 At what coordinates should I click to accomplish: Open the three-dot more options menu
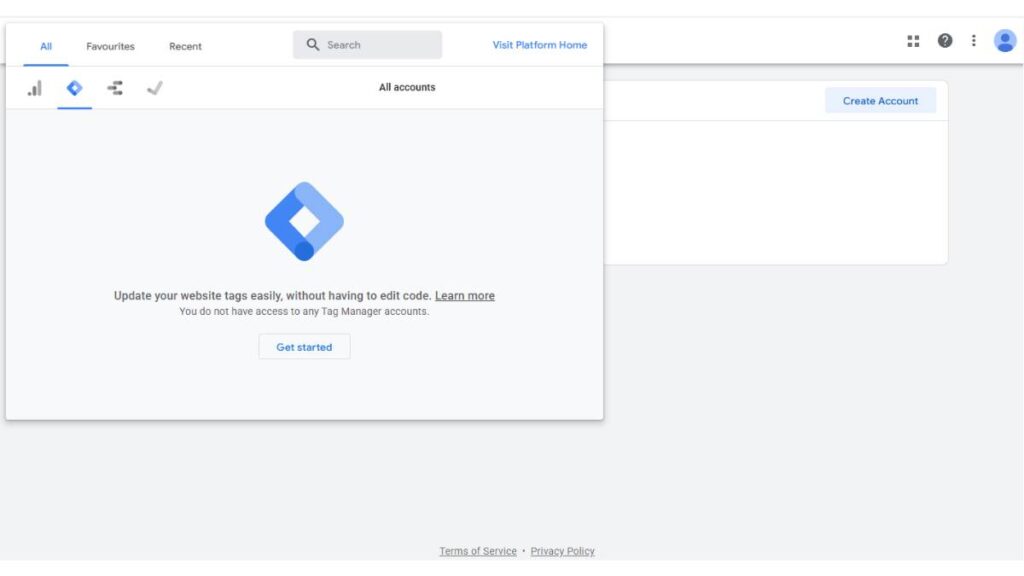[974, 41]
